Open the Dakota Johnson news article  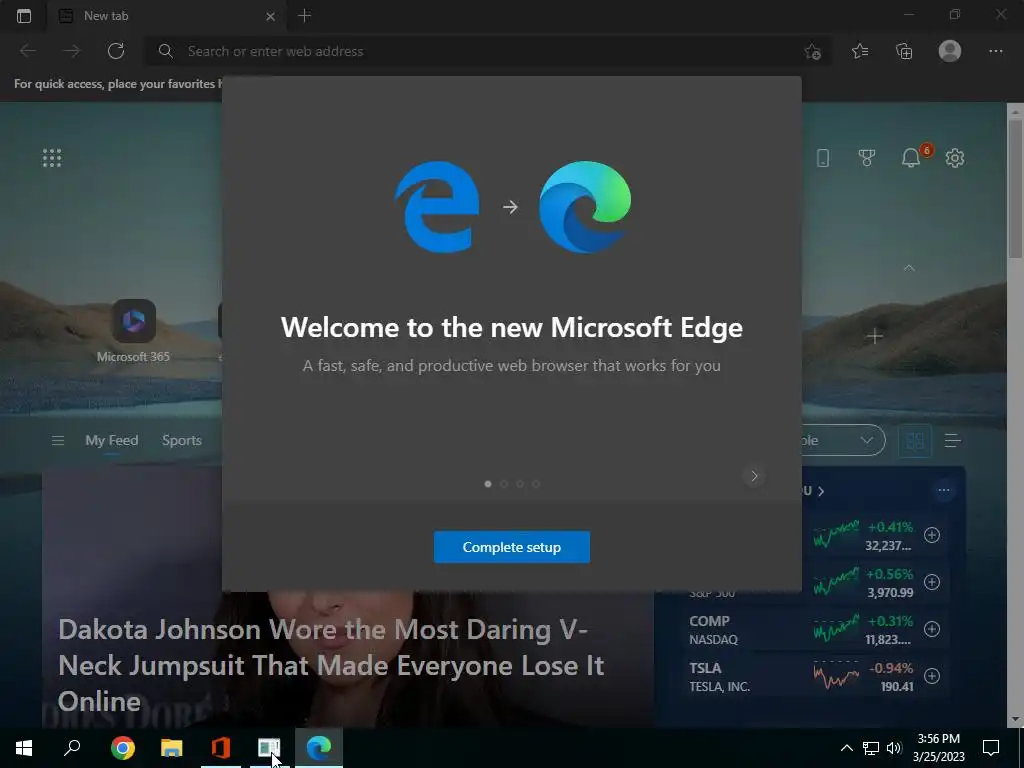pyautogui.click(x=331, y=665)
